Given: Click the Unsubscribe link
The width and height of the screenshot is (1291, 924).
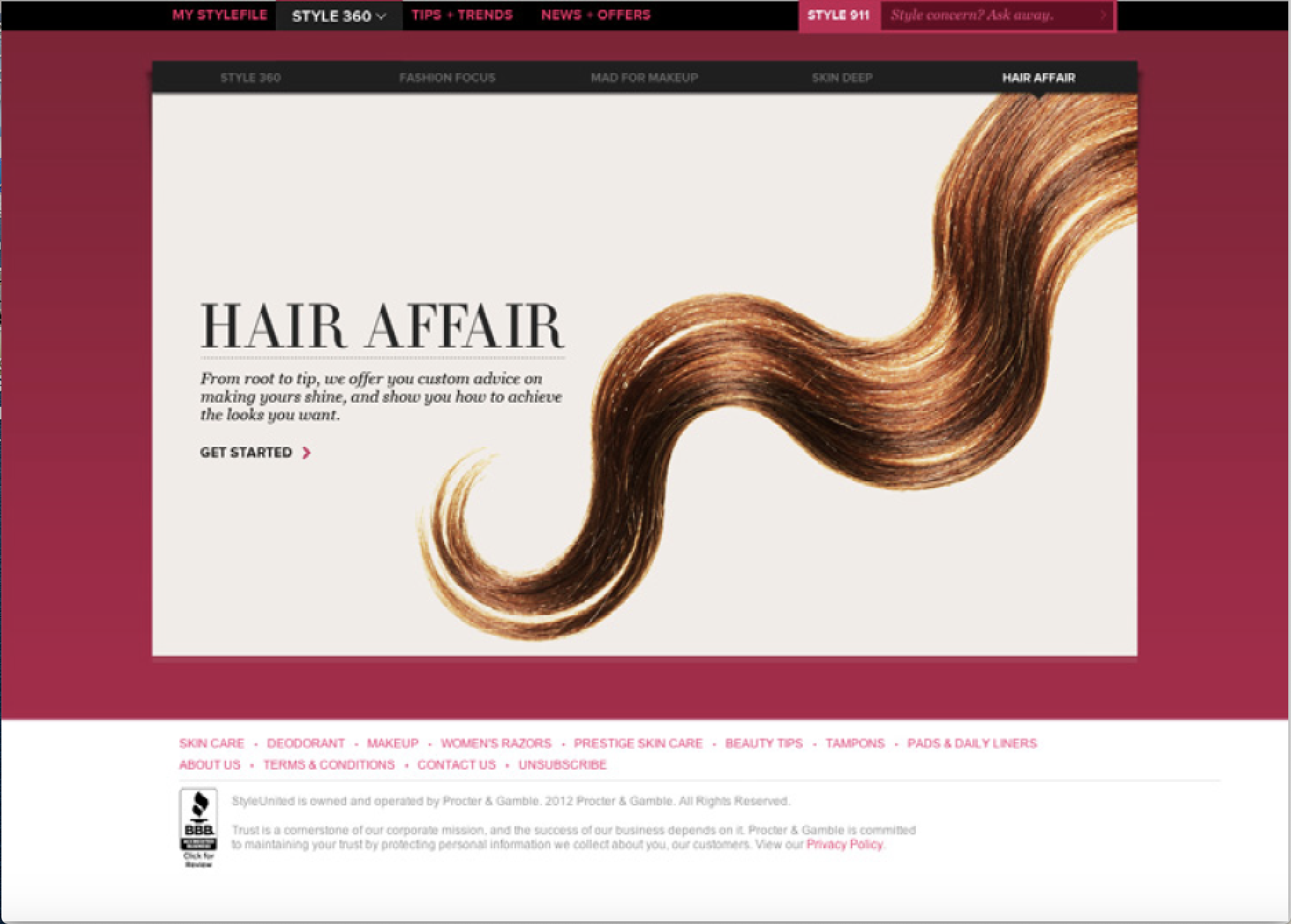Looking at the screenshot, I should coord(563,765).
